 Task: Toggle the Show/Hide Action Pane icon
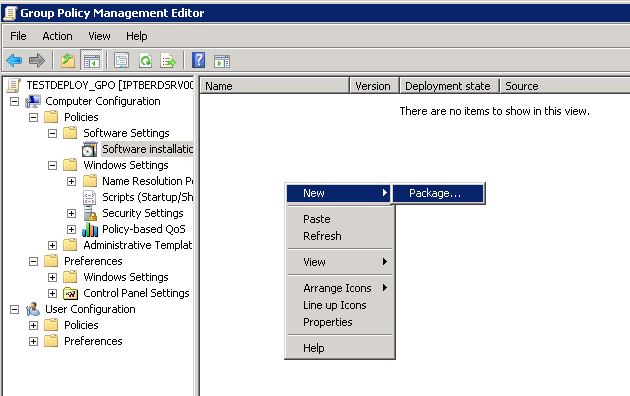tap(222, 61)
